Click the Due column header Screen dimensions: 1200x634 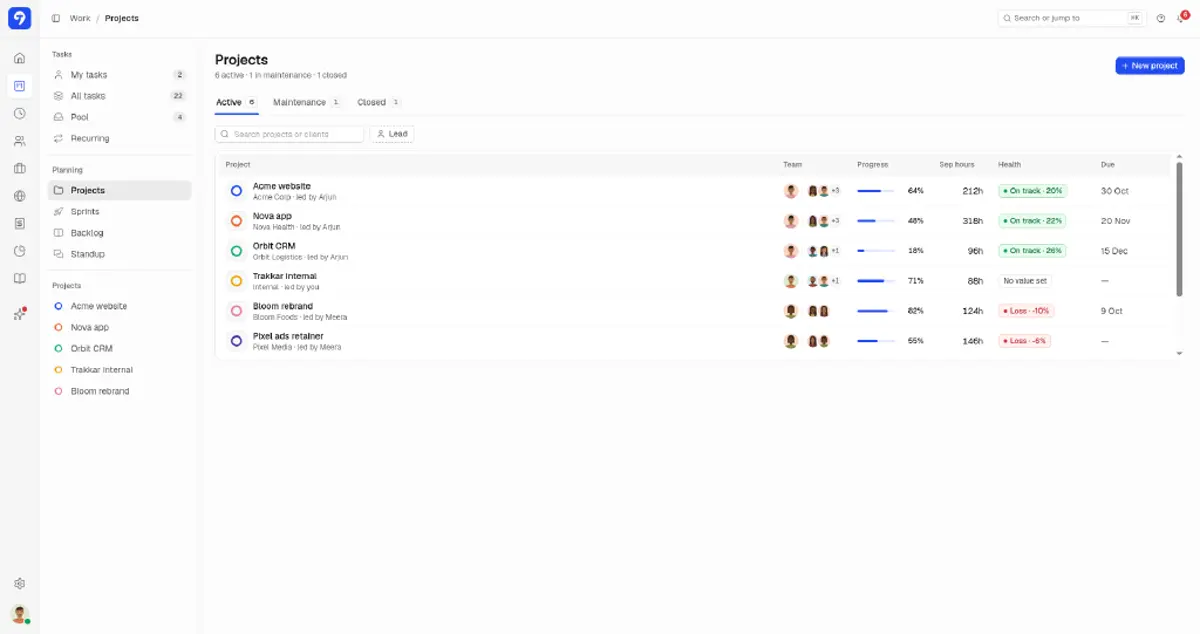pos(1107,165)
